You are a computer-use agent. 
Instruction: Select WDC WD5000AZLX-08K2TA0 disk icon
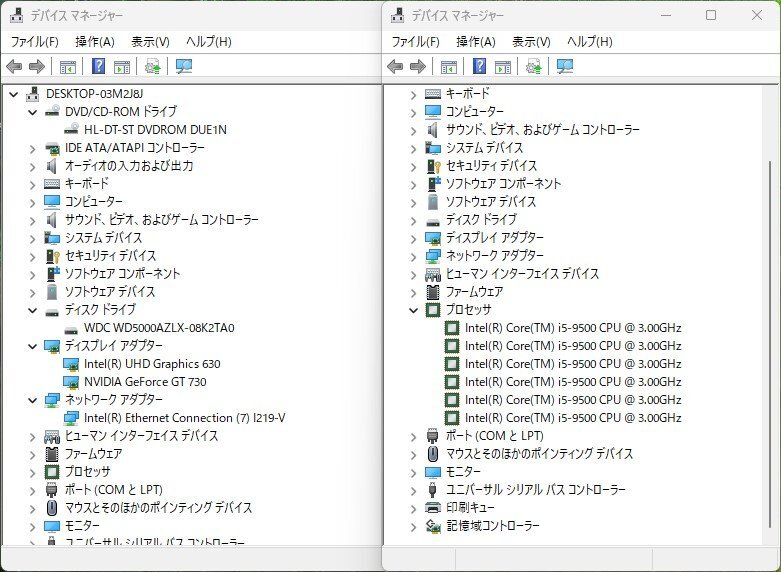(x=71, y=329)
